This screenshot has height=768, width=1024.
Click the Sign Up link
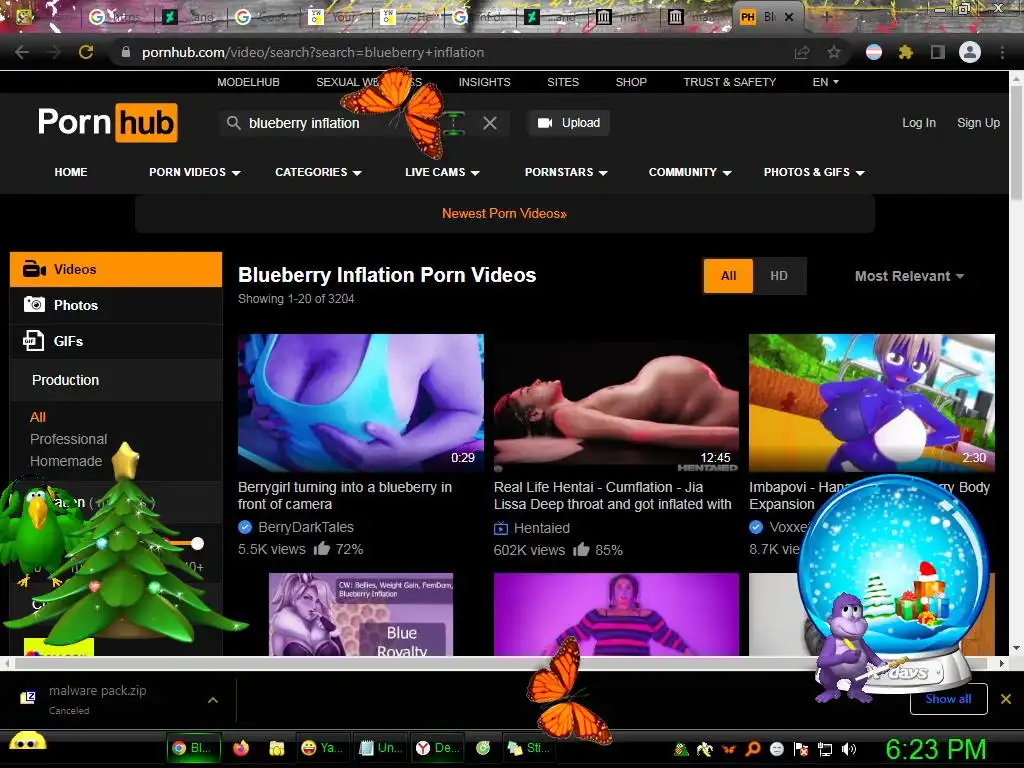(978, 123)
